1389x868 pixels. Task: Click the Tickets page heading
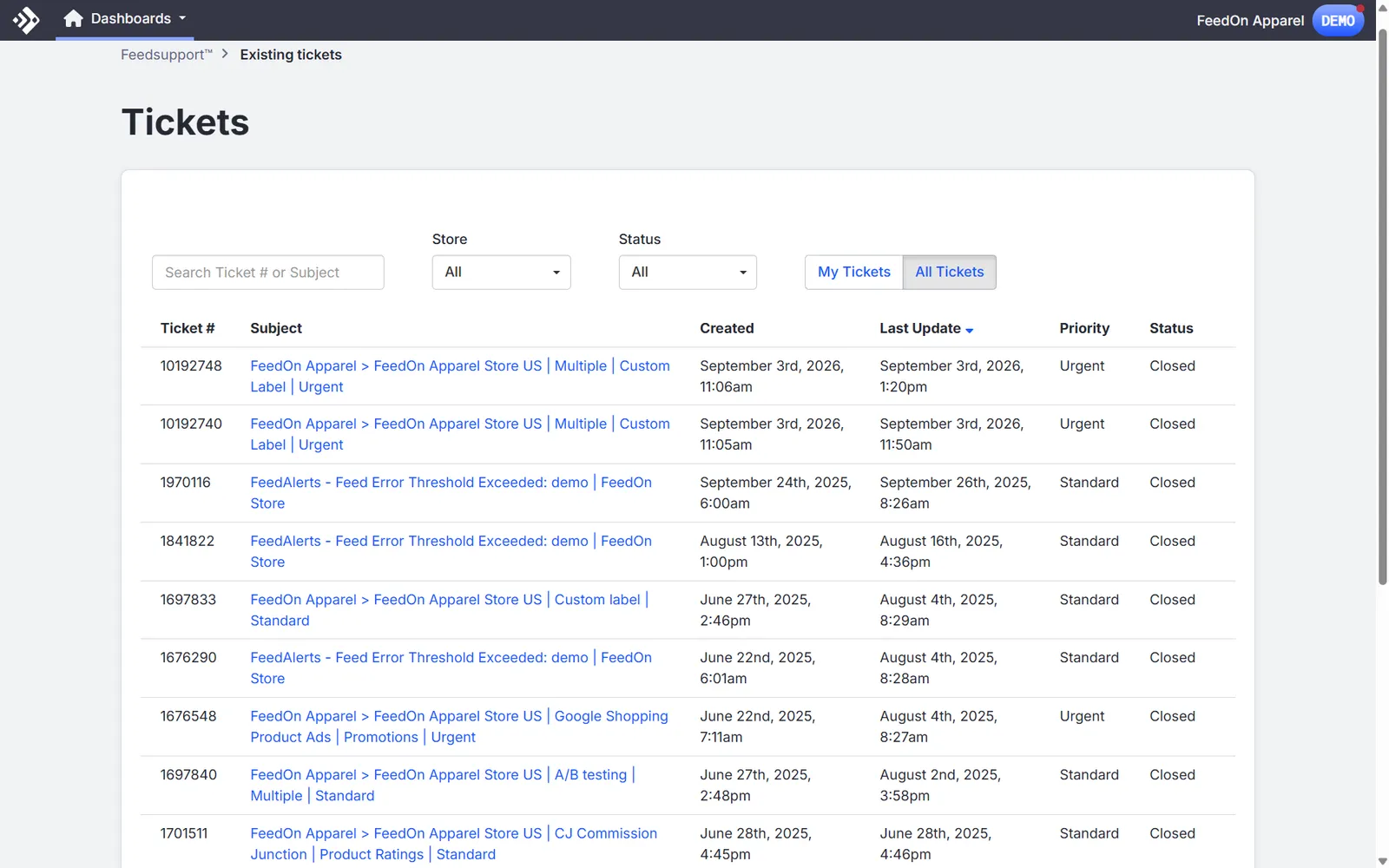[186, 122]
